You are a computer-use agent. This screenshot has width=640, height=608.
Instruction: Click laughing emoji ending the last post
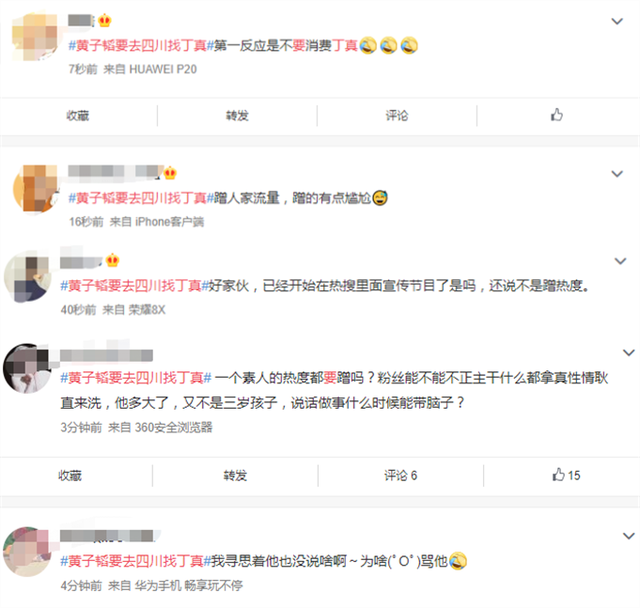[458, 561]
